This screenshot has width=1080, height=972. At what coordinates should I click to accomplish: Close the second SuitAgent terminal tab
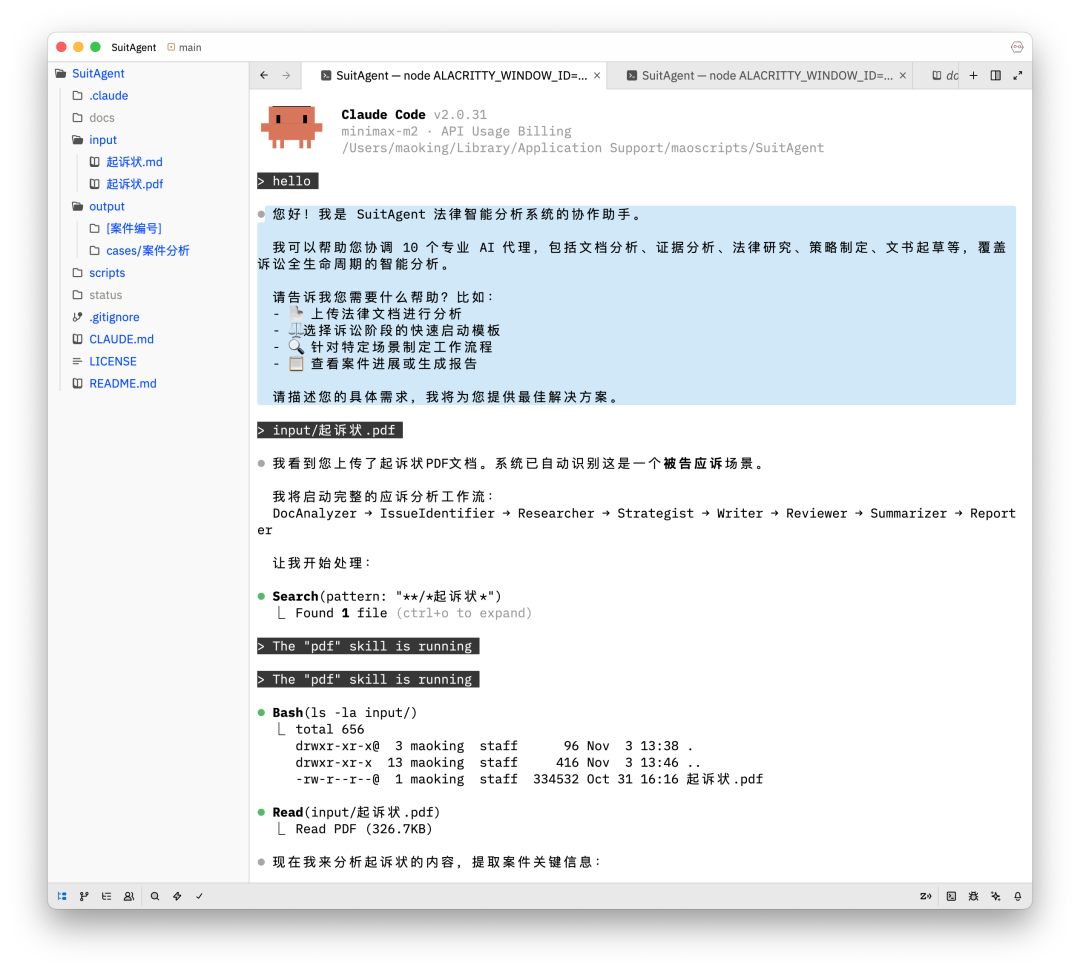point(902,75)
